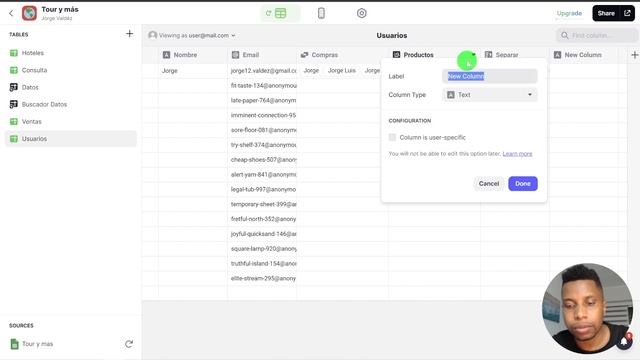This screenshot has width=640, height=360.
Task: Select the Nombre column header
Action: [x=193, y=55]
